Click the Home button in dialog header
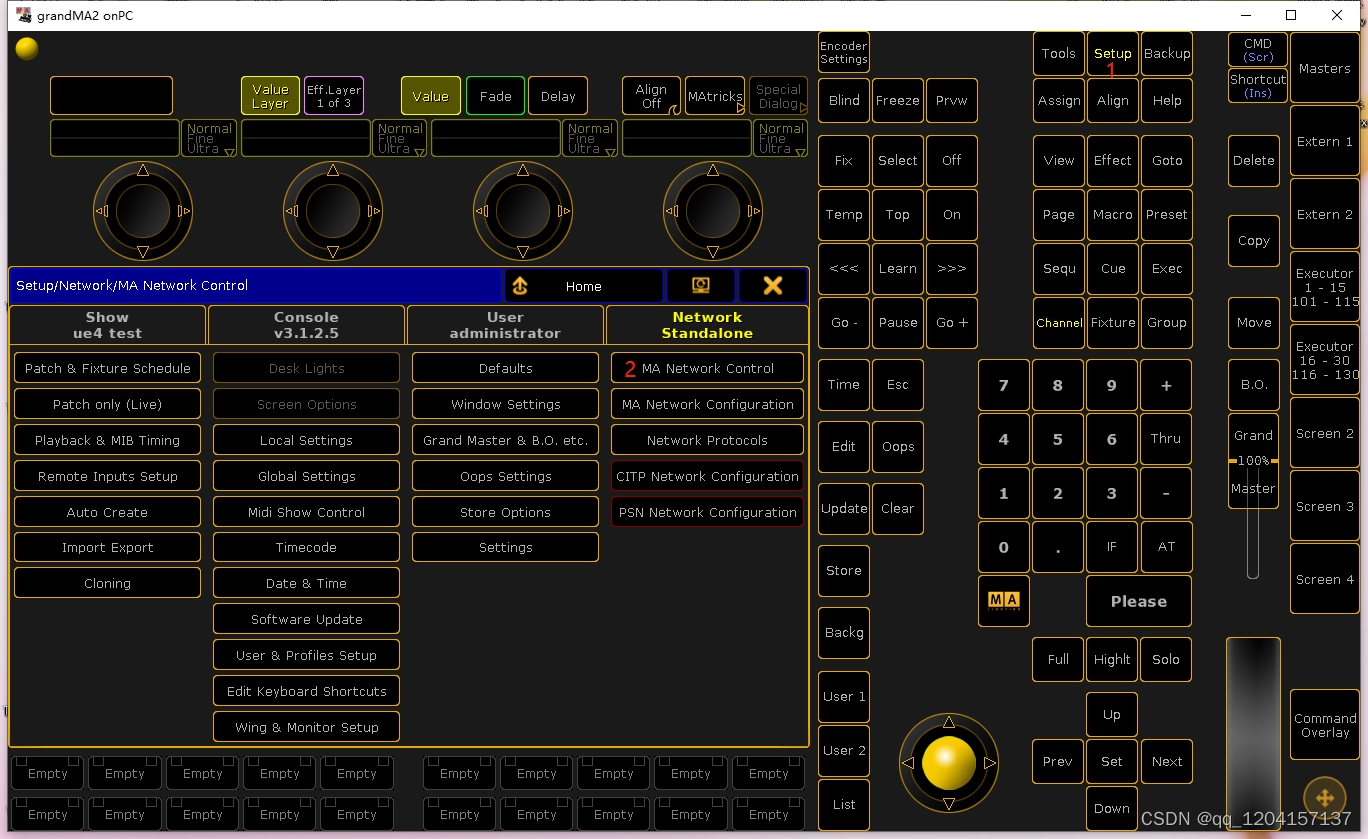Image resolution: width=1368 pixels, height=839 pixels. [x=584, y=286]
